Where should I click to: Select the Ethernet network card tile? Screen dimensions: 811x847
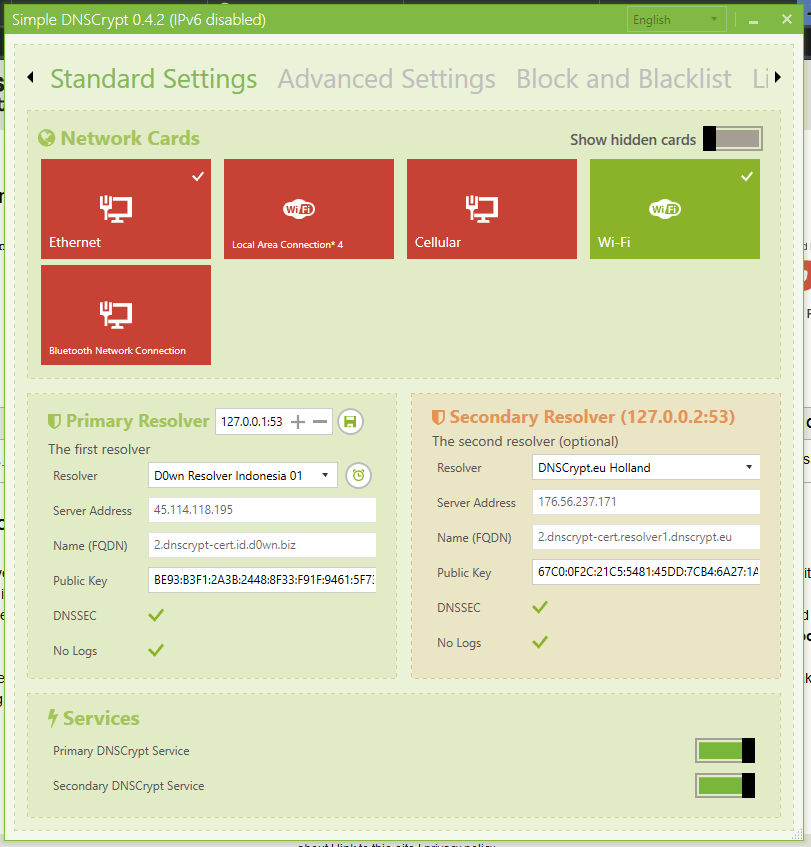pos(126,209)
